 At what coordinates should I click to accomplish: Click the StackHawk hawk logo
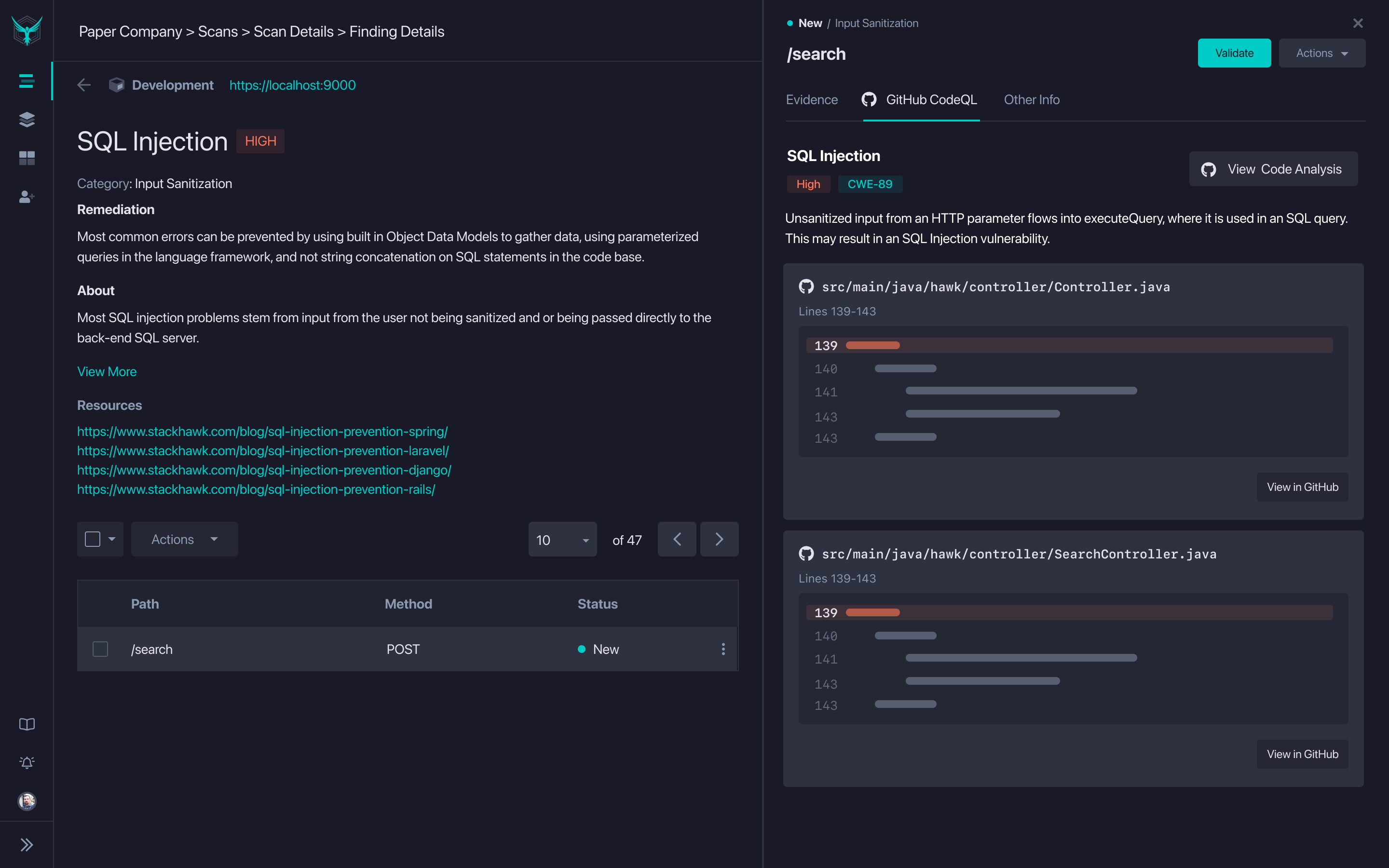pyautogui.click(x=27, y=30)
